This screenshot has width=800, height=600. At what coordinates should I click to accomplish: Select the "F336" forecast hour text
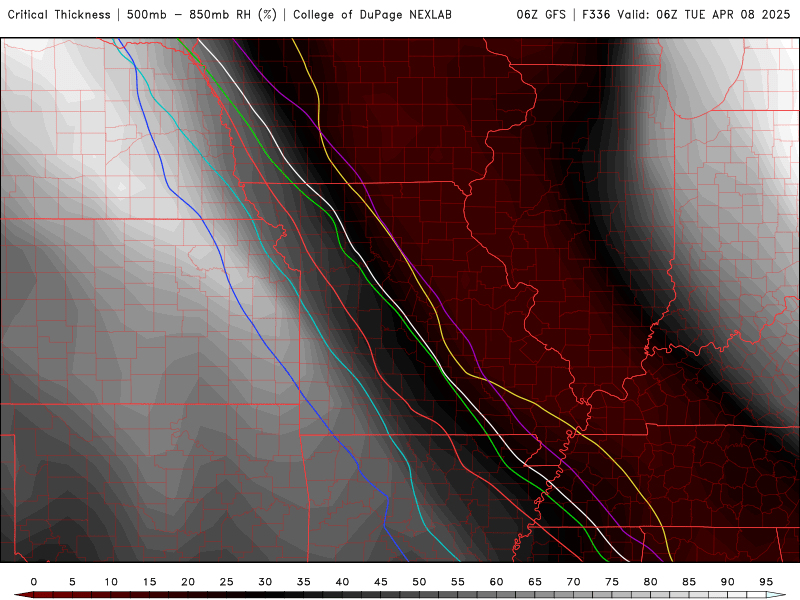click(596, 15)
